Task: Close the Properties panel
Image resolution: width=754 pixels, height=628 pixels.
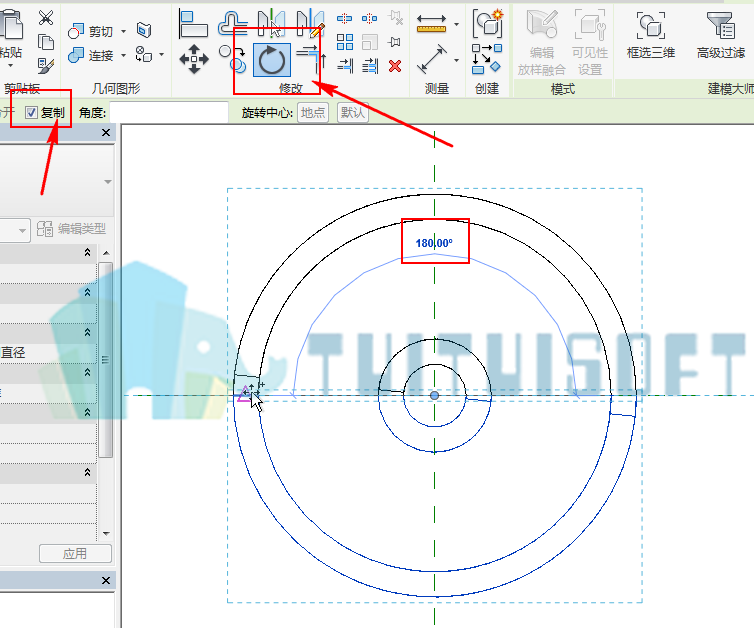Action: [106, 133]
